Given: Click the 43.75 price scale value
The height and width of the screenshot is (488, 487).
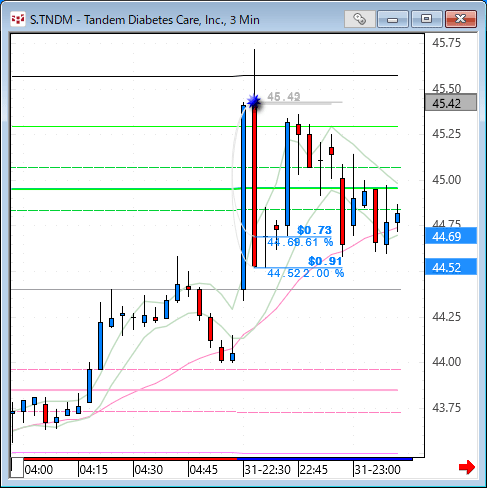Looking at the screenshot, I should [x=446, y=407].
